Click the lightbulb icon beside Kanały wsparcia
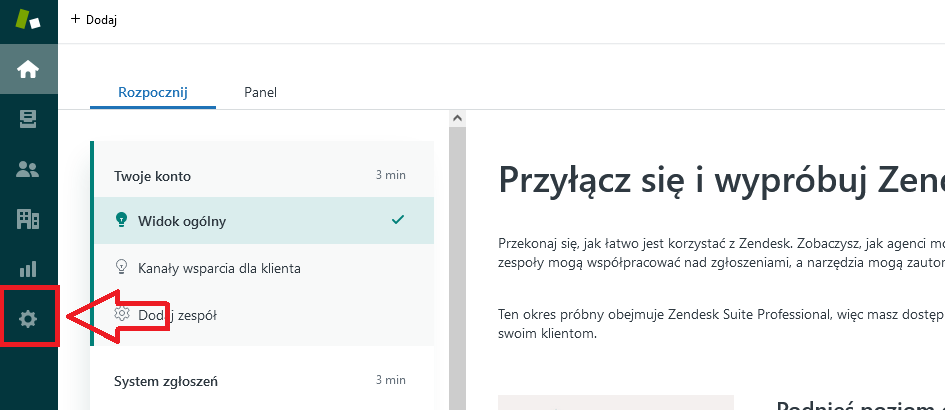The image size is (945, 410). click(x=122, y=266)
